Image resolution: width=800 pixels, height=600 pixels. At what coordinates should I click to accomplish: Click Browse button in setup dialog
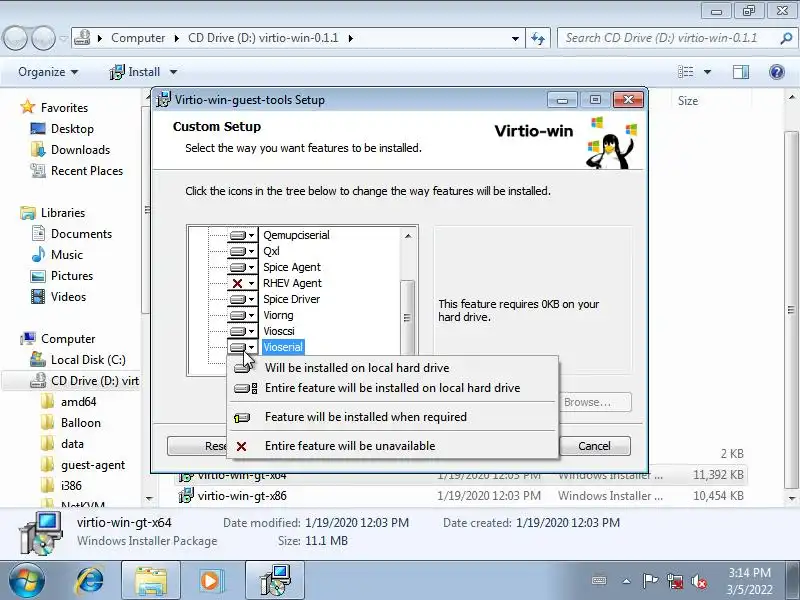[595, 402]
